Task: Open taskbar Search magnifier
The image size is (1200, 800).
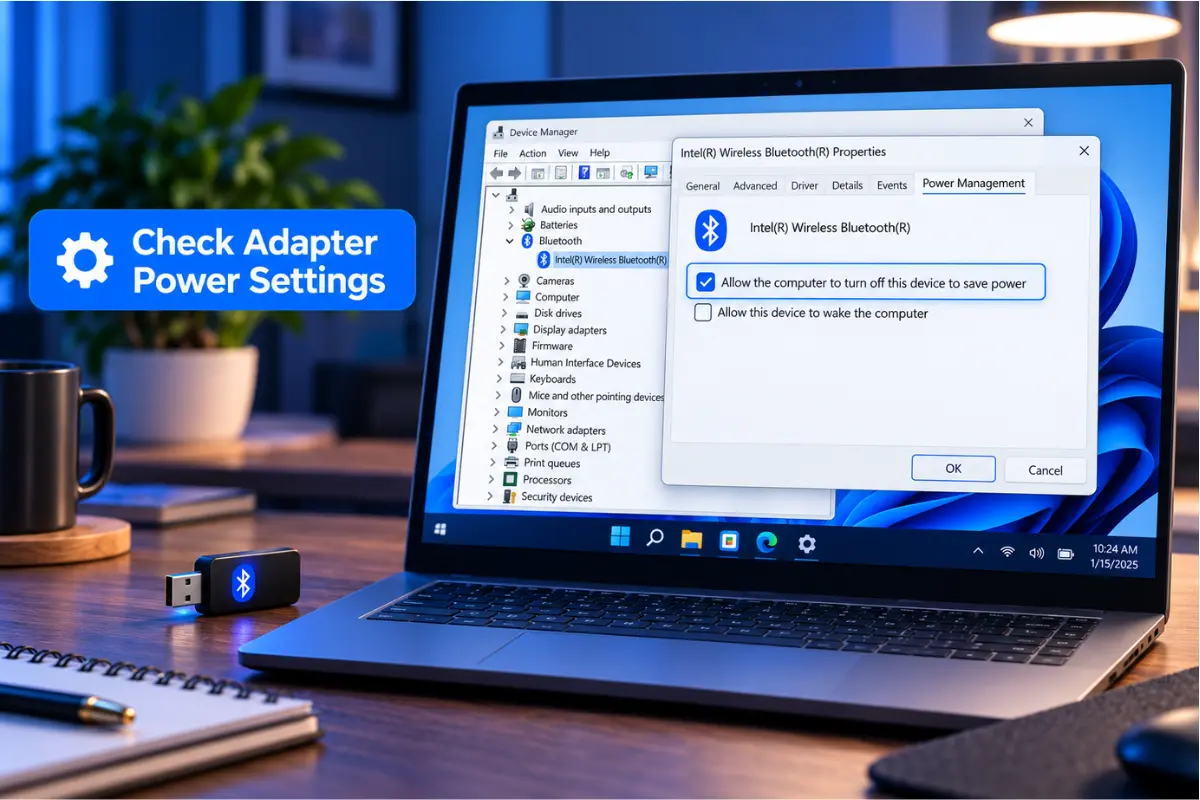Action: click(x=655, y=538)
